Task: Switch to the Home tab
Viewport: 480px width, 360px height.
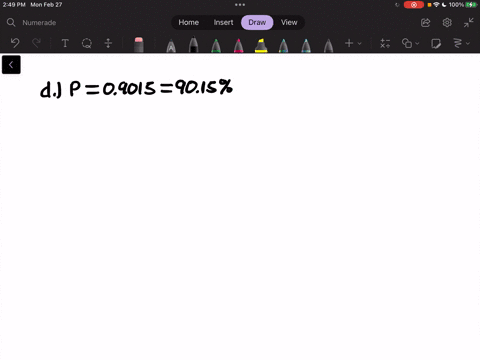Action: 189,22
